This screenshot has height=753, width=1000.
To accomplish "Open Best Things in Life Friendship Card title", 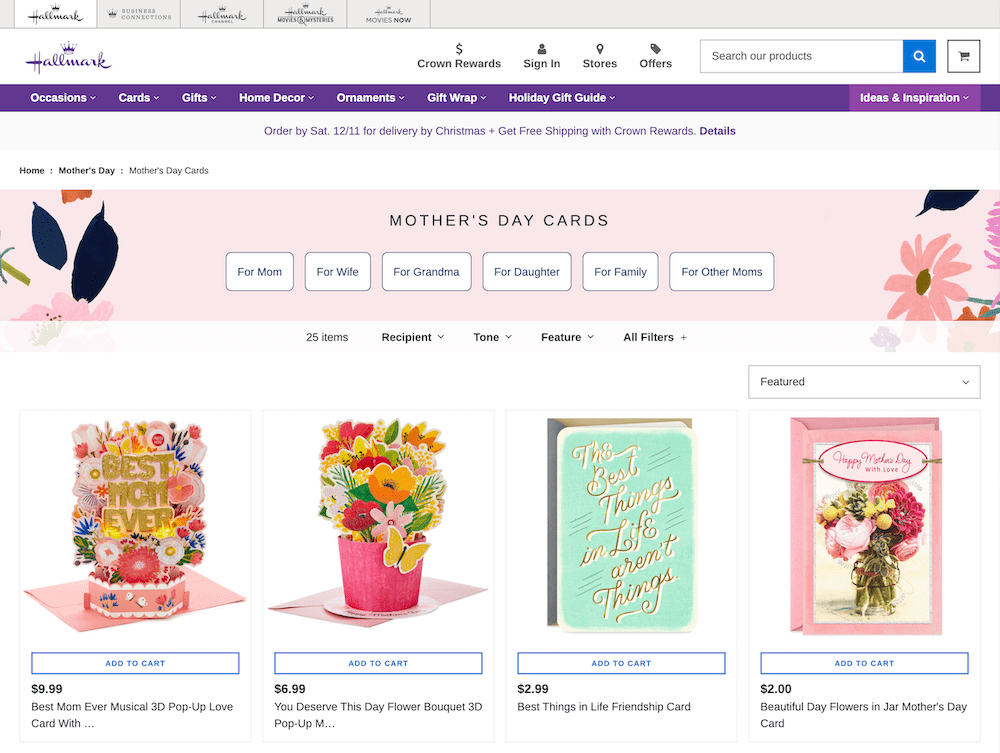I will pyautogui.click(x=604, y=706).
